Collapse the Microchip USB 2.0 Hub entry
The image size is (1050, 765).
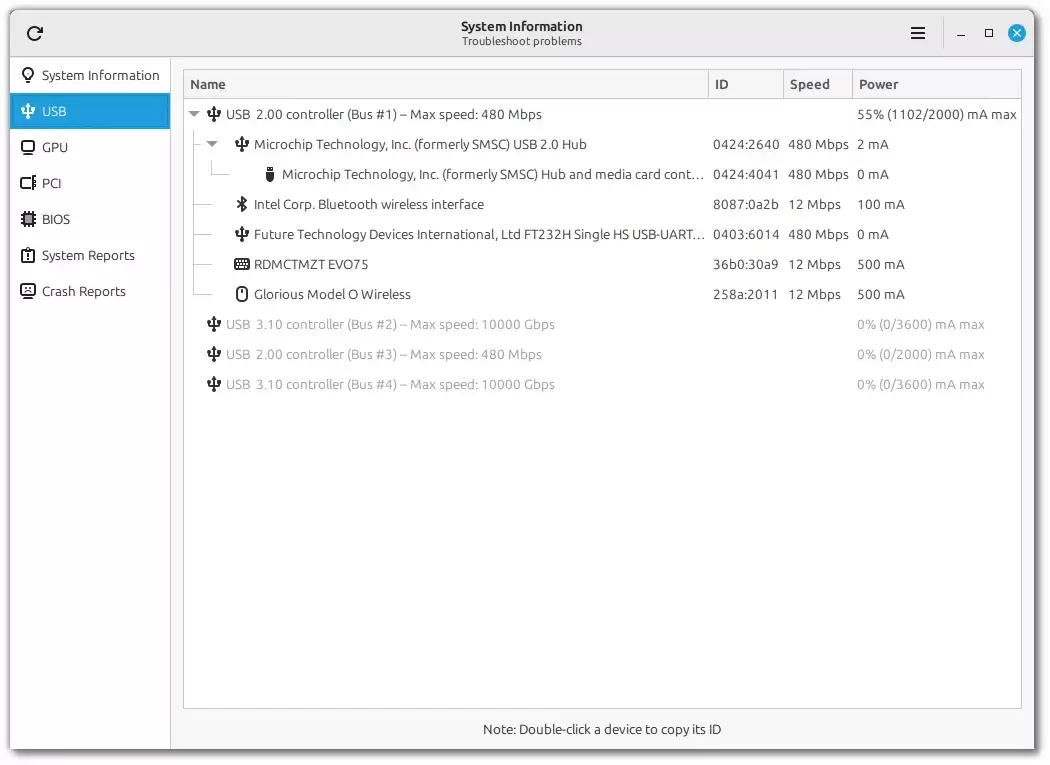pyautogui.click(x=212, y=144)
